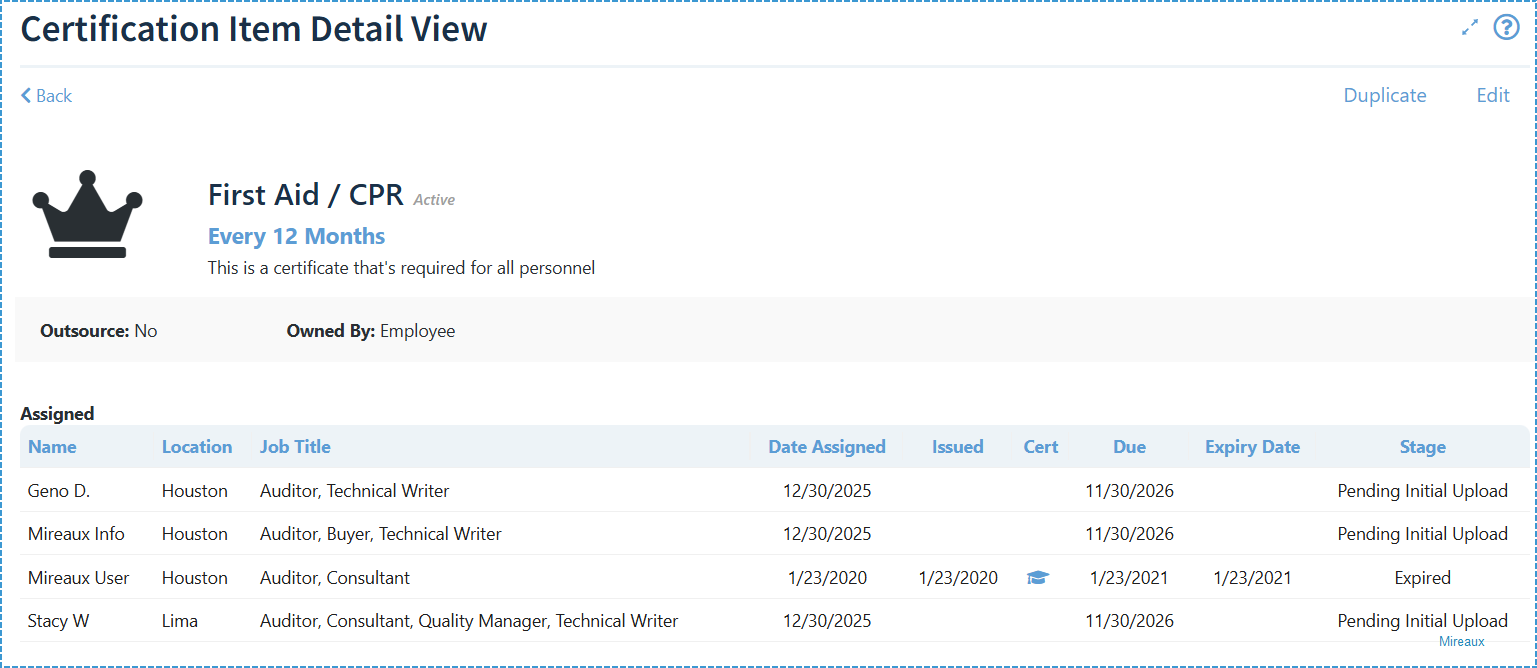Sort by Due column header
The width and height of the screenshot is (1537, 668).
tap(1129, 447)
